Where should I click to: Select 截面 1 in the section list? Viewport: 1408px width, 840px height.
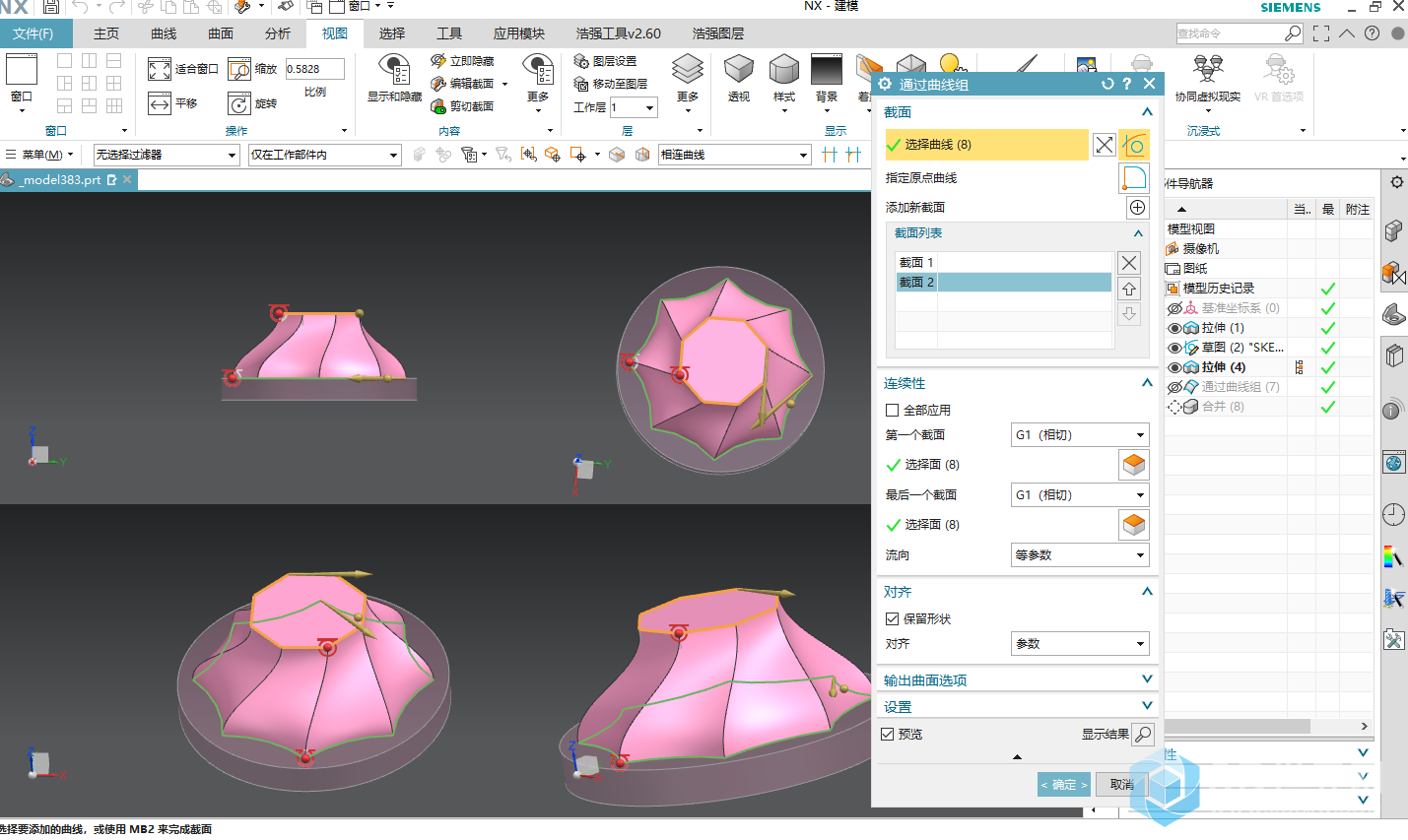1003,263
